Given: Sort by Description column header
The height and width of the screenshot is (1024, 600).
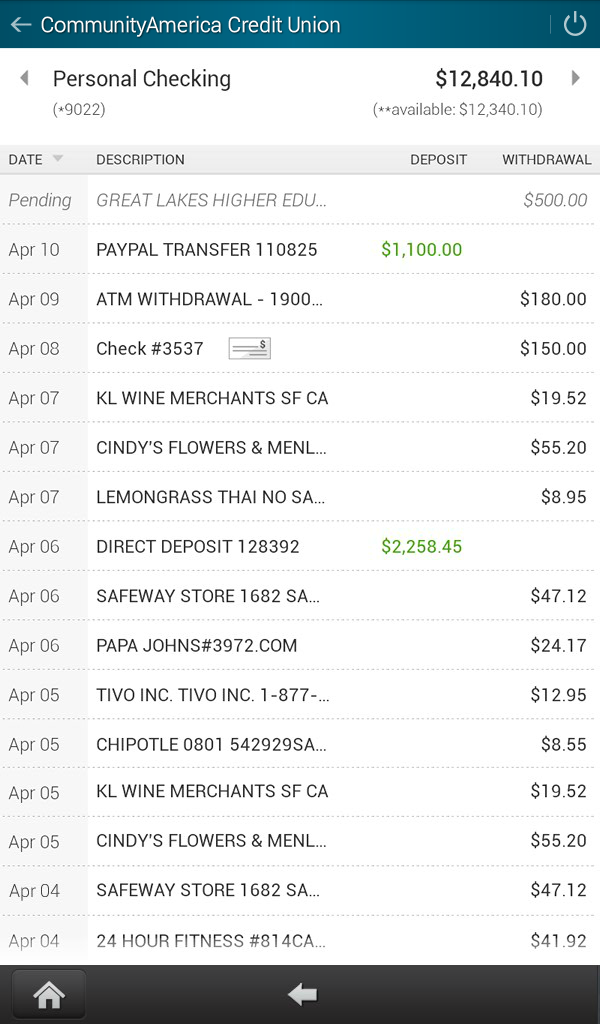Looking at the screenshot, I should (x=140, y=159).
